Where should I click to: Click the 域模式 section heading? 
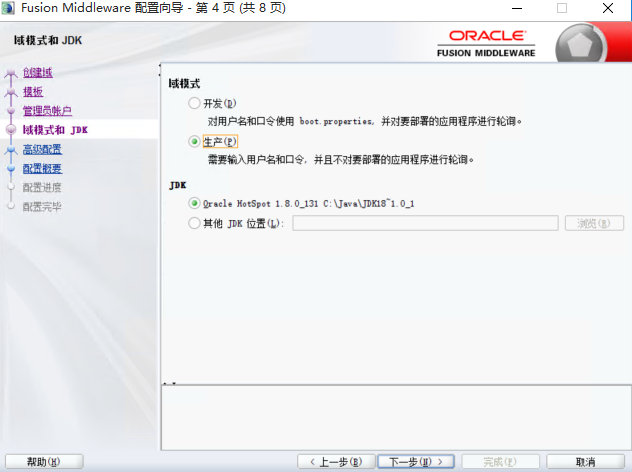click(x=184, y=83)
